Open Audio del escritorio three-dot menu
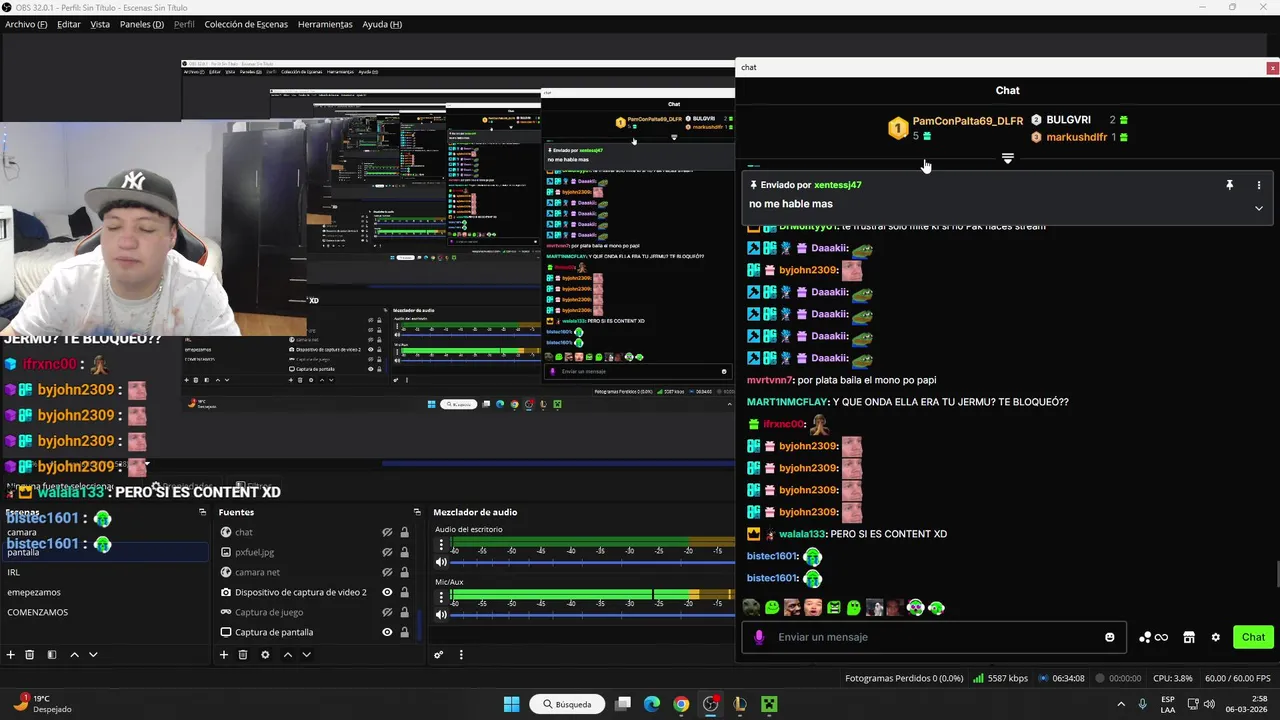 (x=441, y=545)
